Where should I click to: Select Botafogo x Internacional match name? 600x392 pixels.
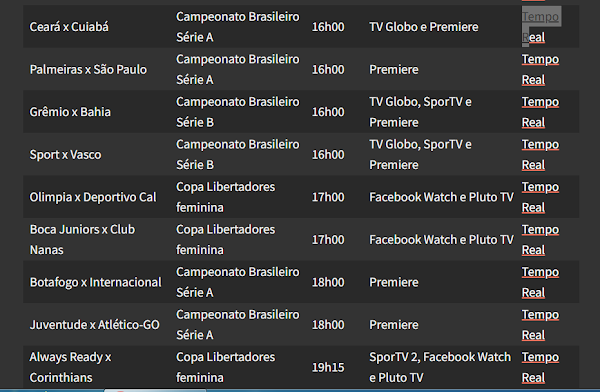point(95,282)
